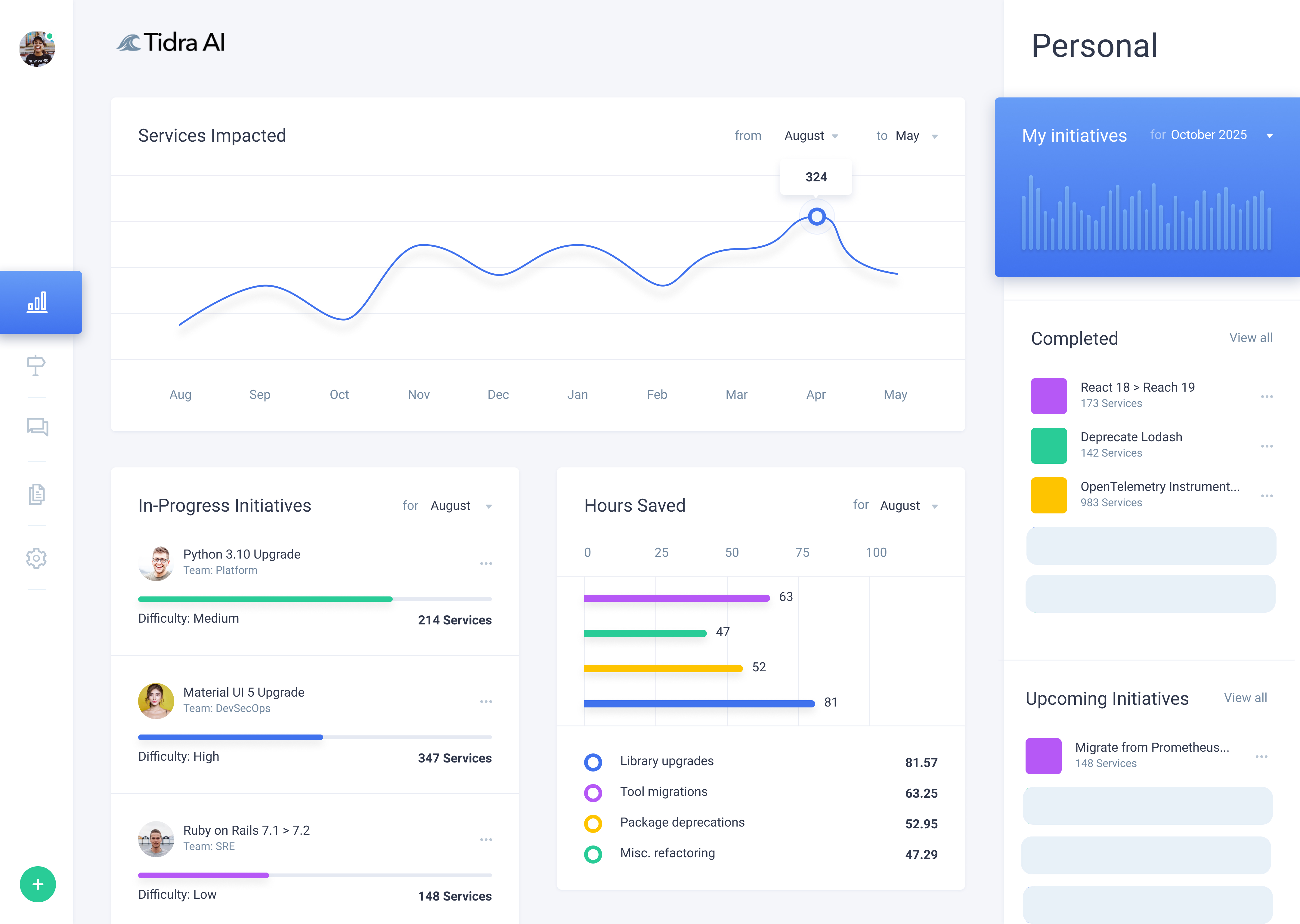Open options menu for Python 3.10 Upgrade
This screenshot has height=924, width=1300.
[485, 563]
